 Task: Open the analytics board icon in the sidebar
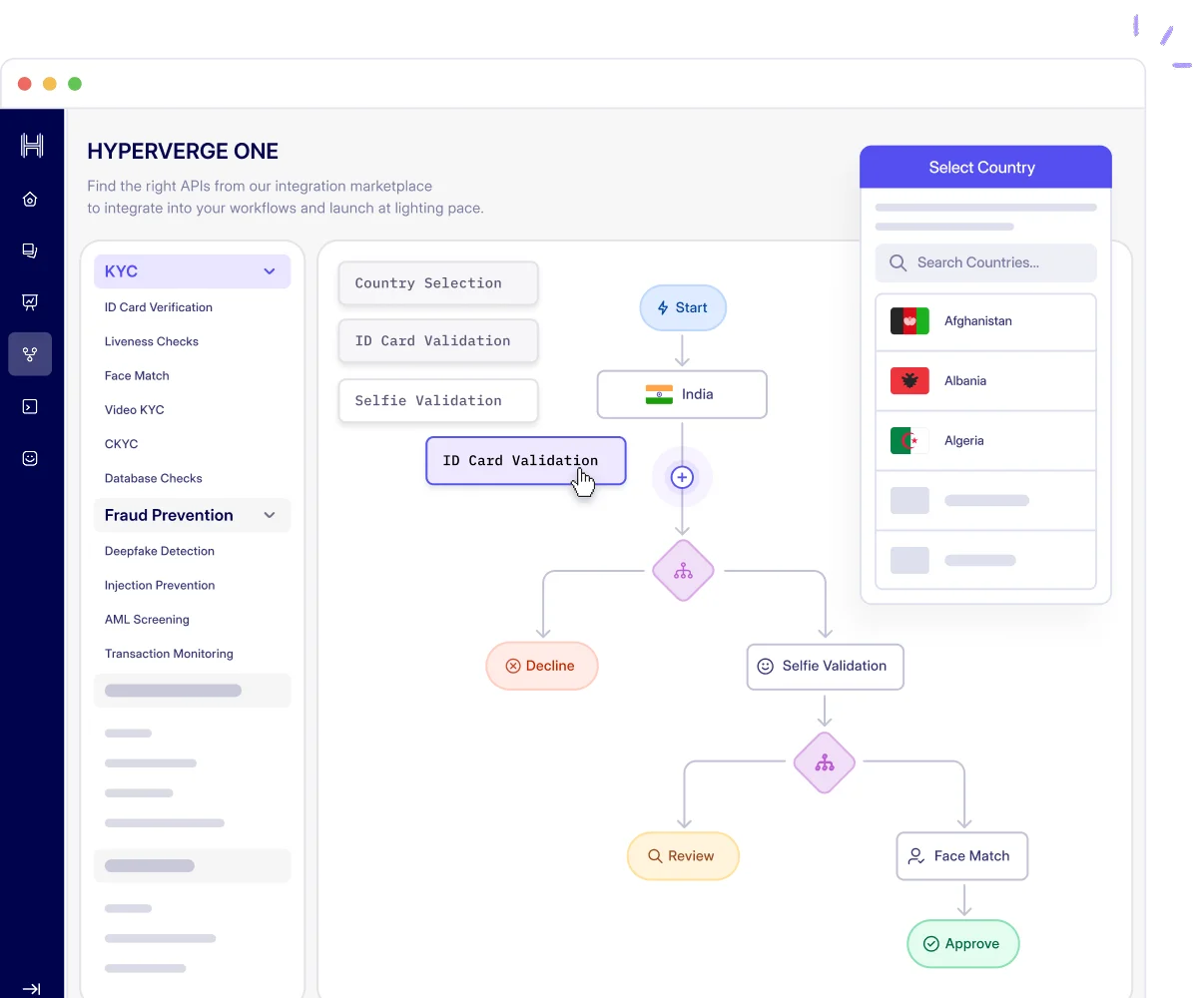click(x=30, y=301)
